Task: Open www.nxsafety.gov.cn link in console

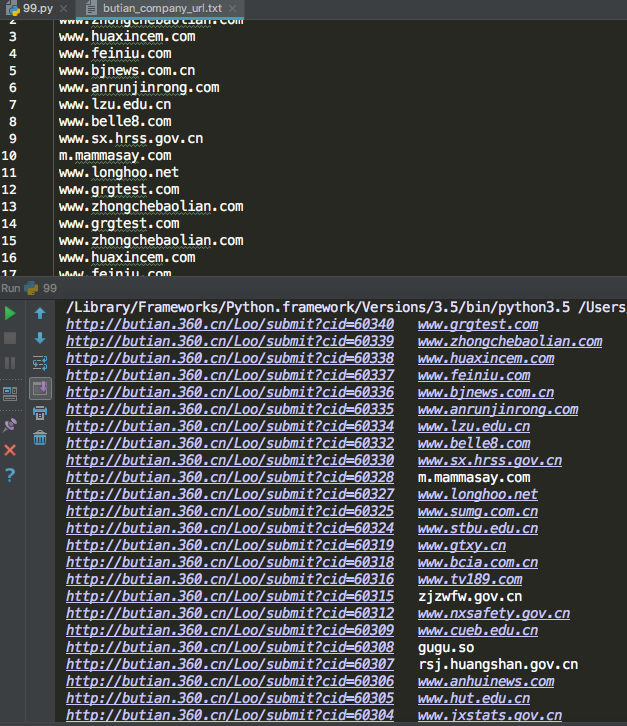Action: pyautogui.click(x=494, y=613)
